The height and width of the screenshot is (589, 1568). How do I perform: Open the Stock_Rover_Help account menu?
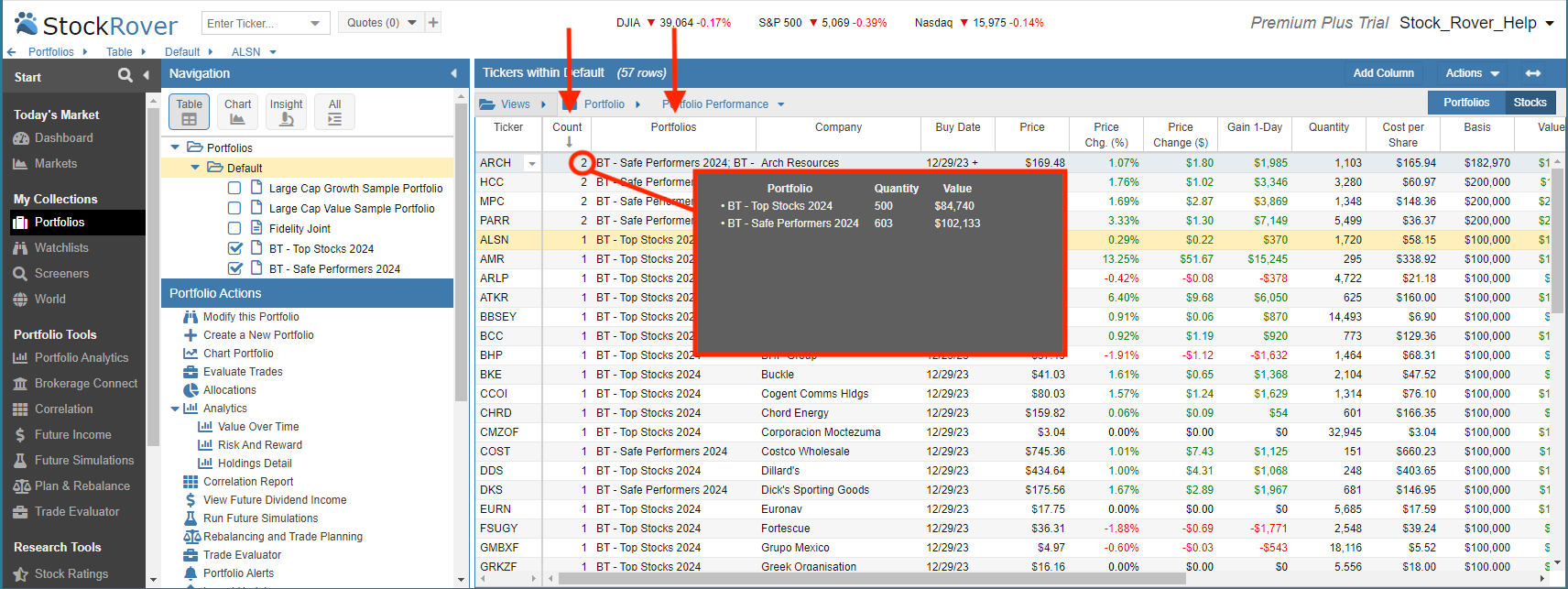pos(1476,23)
